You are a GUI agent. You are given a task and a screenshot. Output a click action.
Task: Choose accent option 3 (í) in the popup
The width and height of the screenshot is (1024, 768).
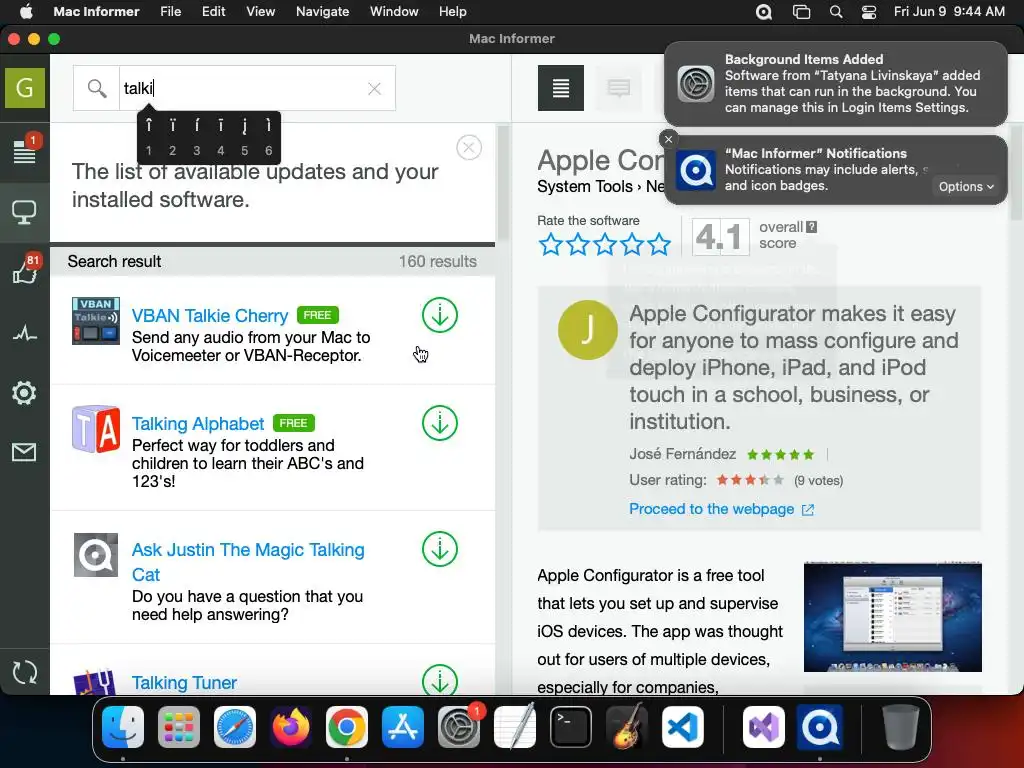197,136
